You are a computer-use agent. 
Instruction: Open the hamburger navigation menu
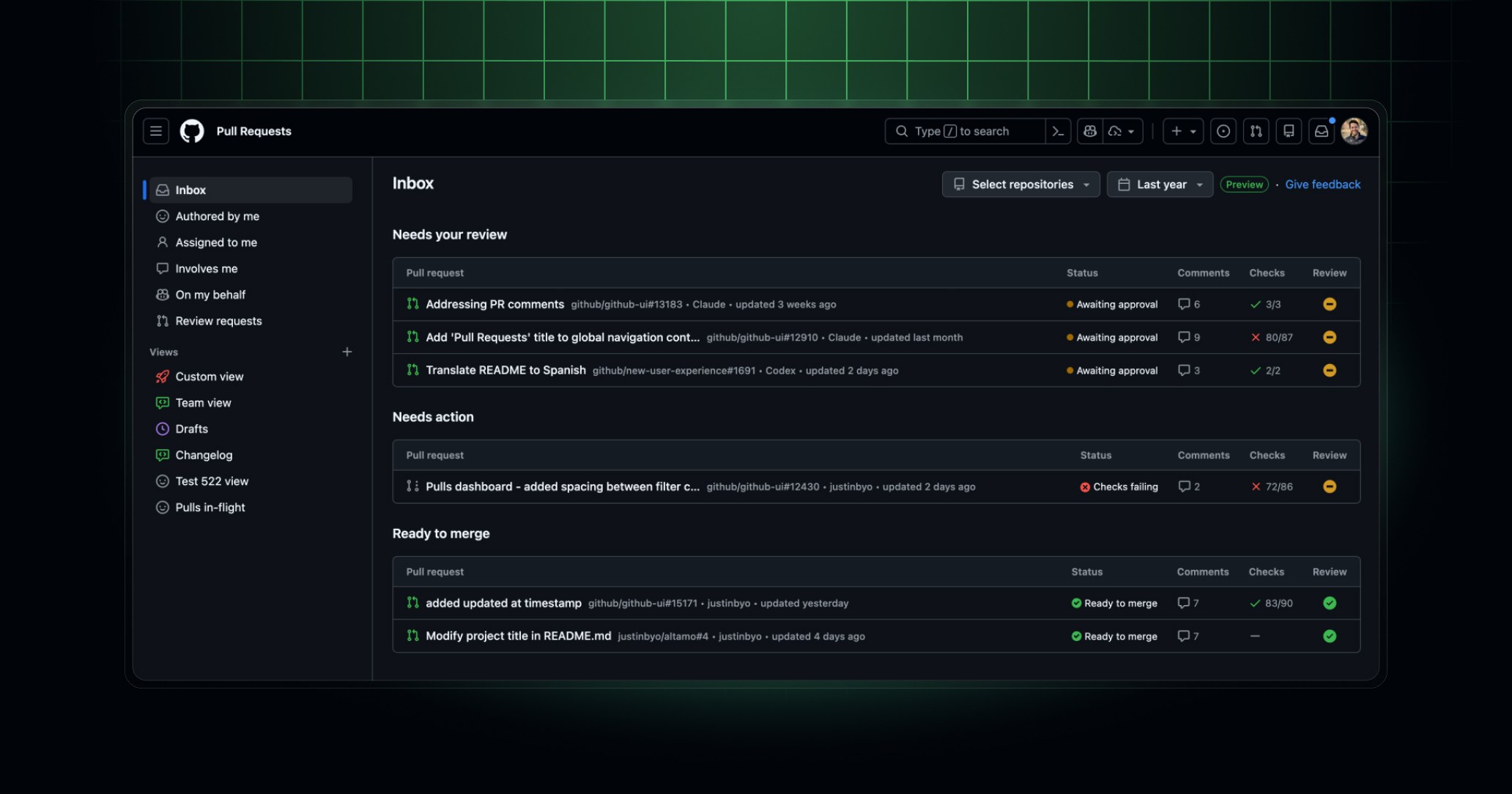pos(155,131)
